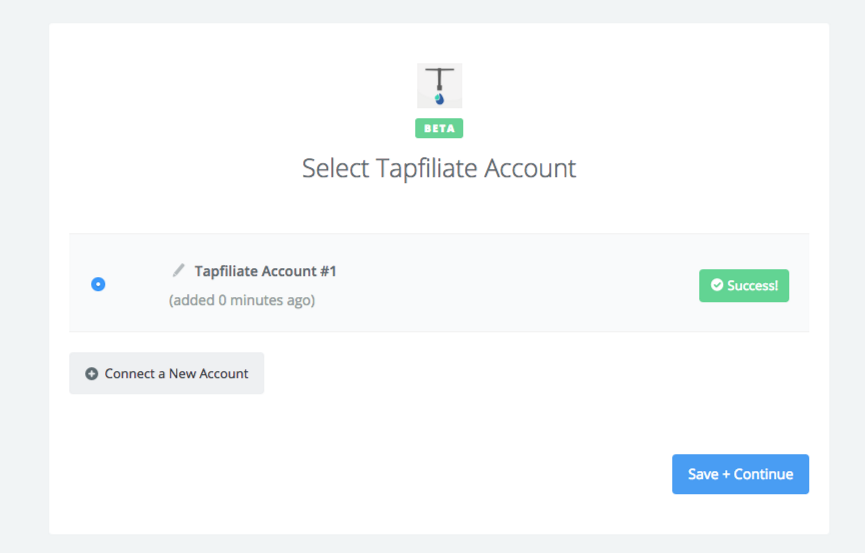This screenshot has height=553, width=865.
Task: Click the Tapfiliate Account #1 name label
Action: (265, 271)
